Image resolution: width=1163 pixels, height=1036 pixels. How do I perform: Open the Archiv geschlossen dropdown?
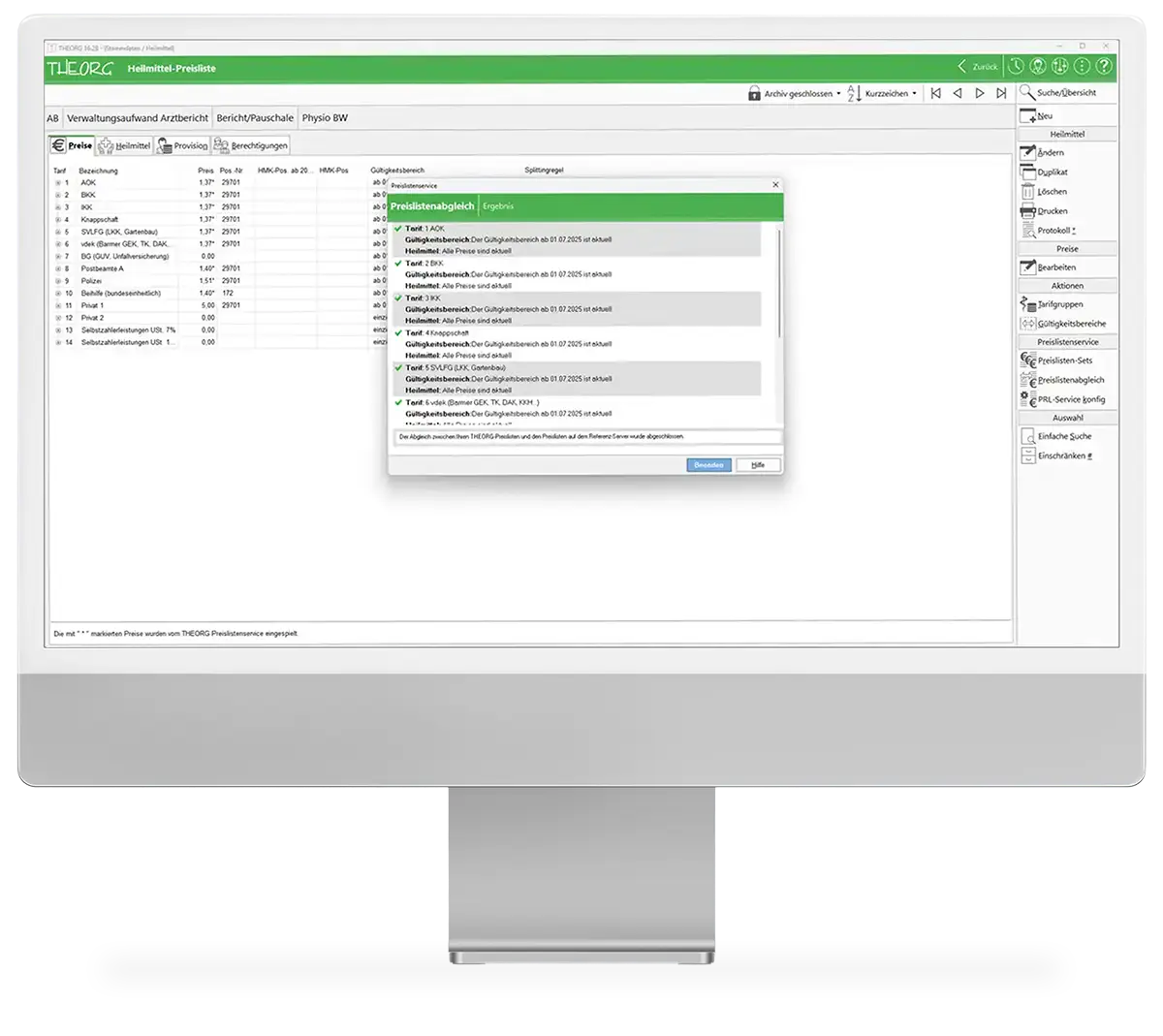pos(796,94)
